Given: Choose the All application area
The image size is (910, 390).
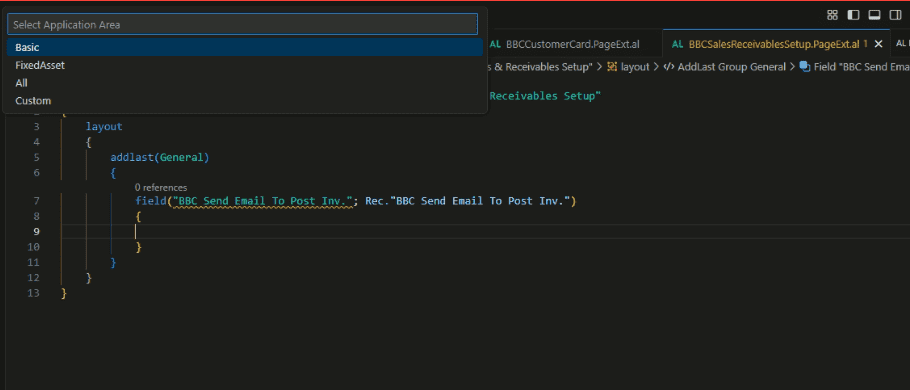Looking at the screenshot, I should (245, 83).
